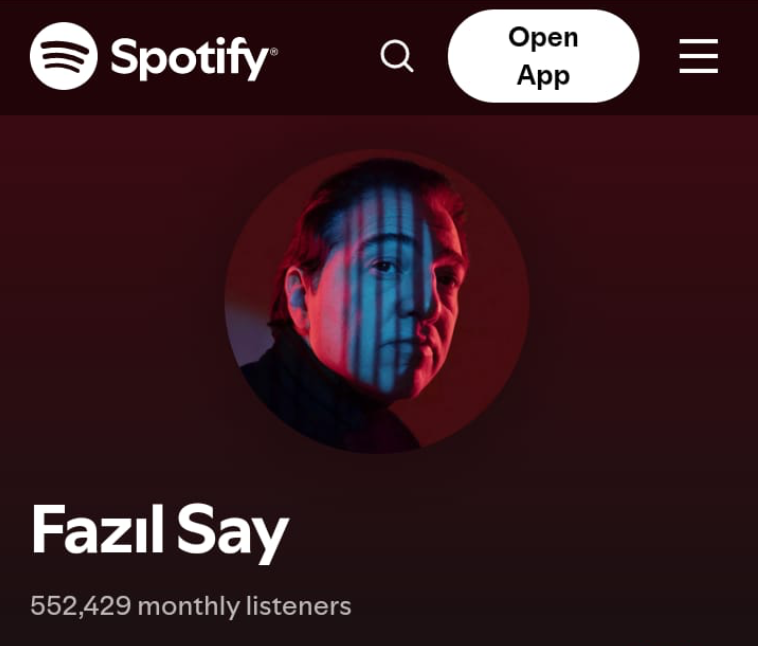Click the listener count number 552,429
This screenshot has height=646, width=758.
click(81, 606)
